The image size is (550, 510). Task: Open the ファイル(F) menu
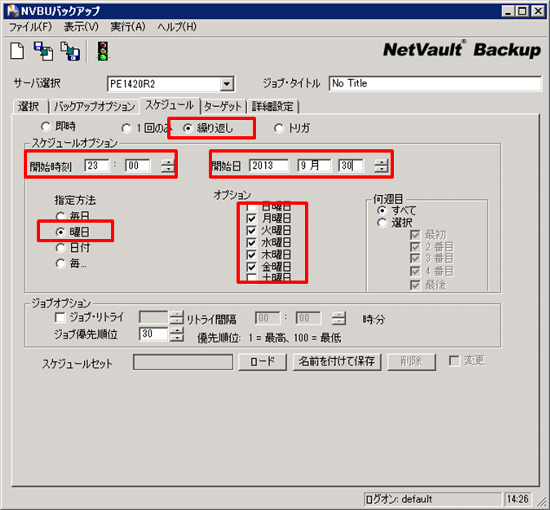(30, 27)
